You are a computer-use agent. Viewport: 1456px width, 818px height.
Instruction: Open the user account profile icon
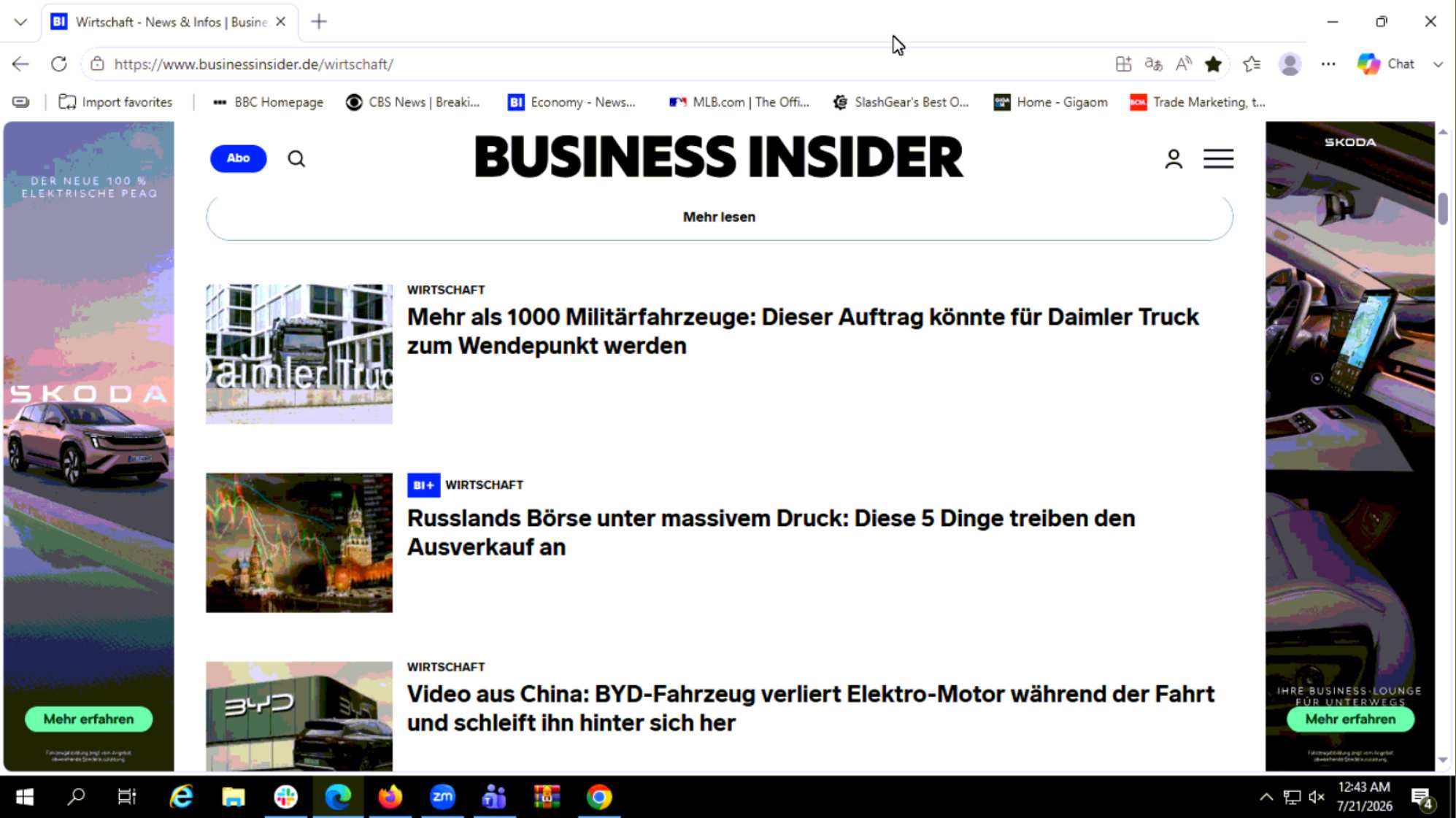pyautogui.click(x=1174, y=158)
